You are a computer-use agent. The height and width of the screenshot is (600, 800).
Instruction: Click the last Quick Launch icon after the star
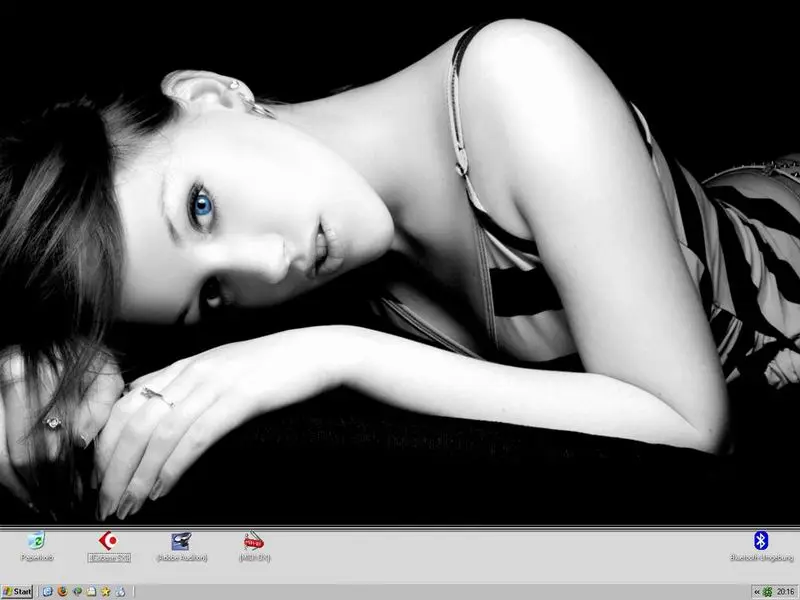[119, 592]
